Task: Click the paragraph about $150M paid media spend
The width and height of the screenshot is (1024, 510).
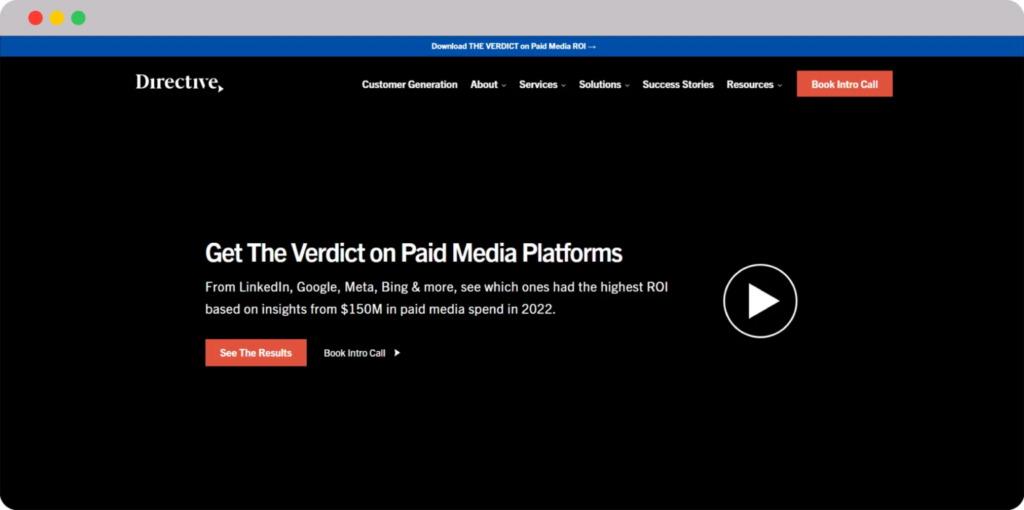Action: click(x=436, y=298)
